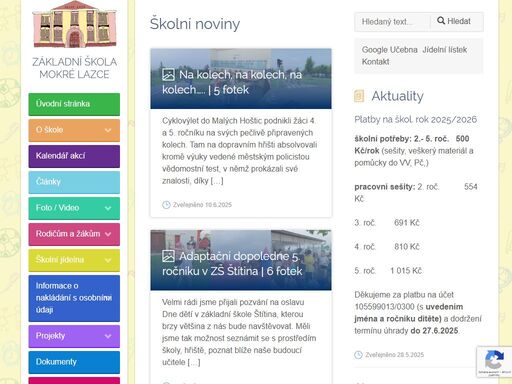This screenshot has height=384, width=512.
Task: Expand the Rodičům a žákům chevron
Action: pos(108,234)
